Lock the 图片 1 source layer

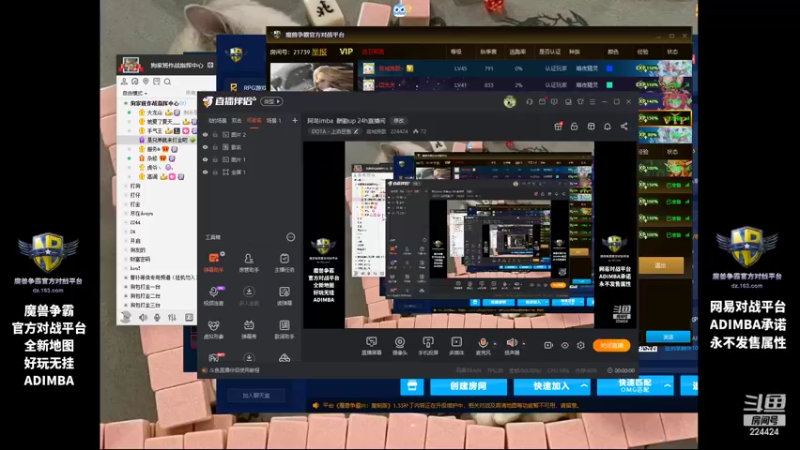coord(215,160)
